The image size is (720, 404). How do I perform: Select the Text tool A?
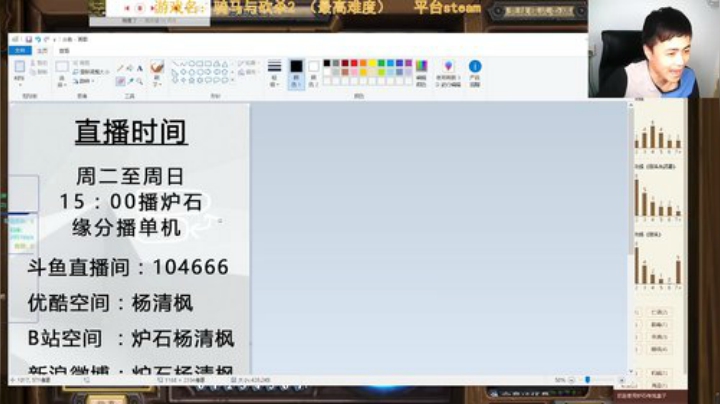point(140,68)
